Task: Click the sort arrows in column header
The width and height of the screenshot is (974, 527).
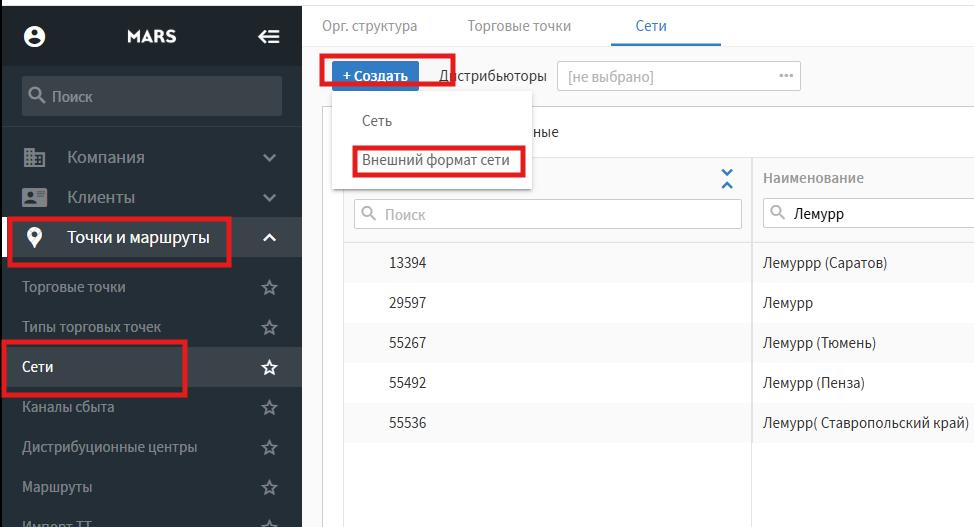Action: coord(727,179)
